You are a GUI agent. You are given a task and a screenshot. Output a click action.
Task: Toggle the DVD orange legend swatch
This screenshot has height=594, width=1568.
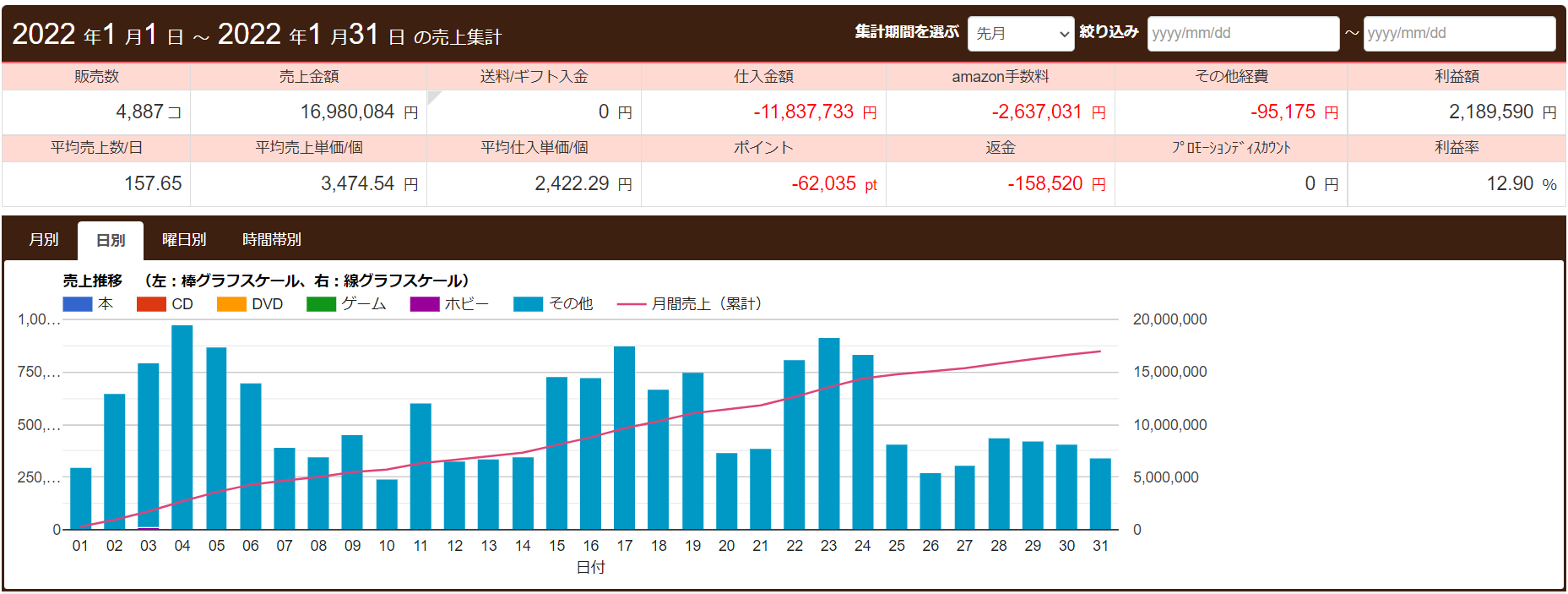pyautogui.click(x=231, y=304)
